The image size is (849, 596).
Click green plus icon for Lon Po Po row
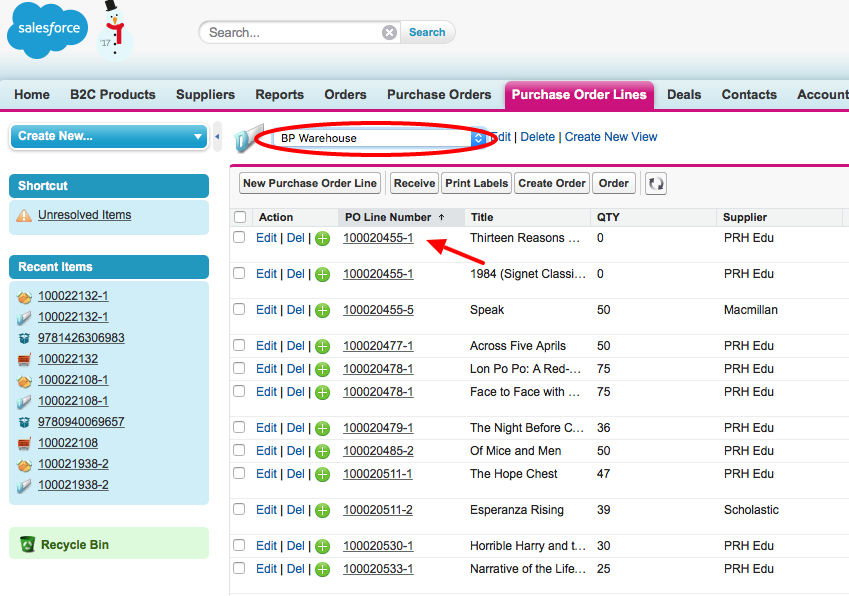tap(323, 370)
